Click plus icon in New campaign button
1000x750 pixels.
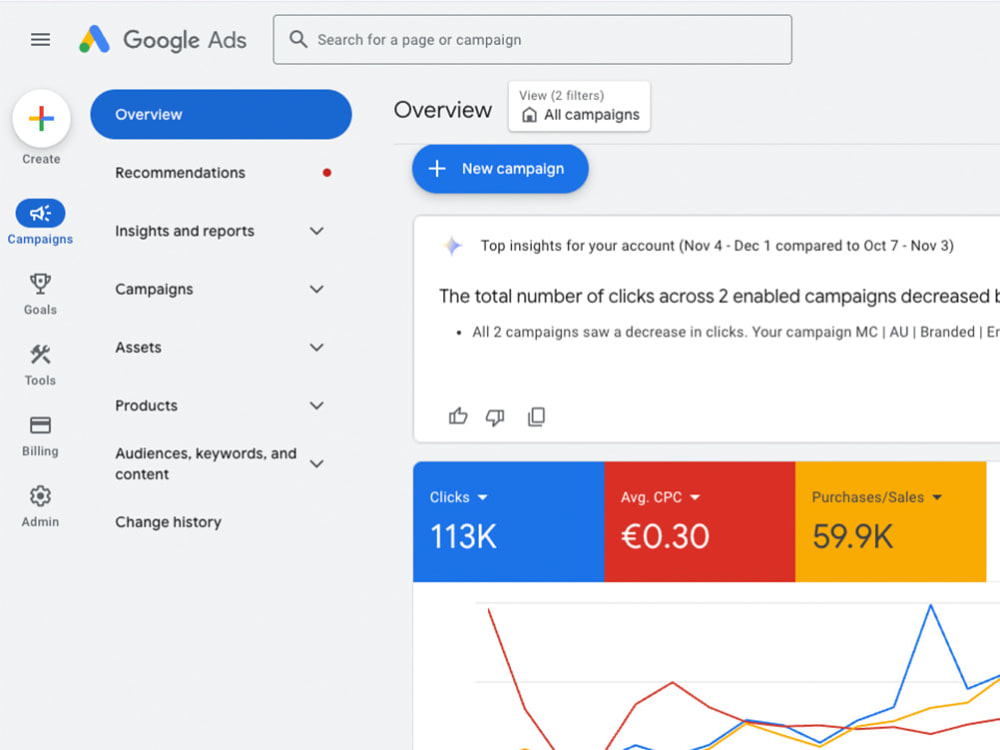click(x=437, y=169)
